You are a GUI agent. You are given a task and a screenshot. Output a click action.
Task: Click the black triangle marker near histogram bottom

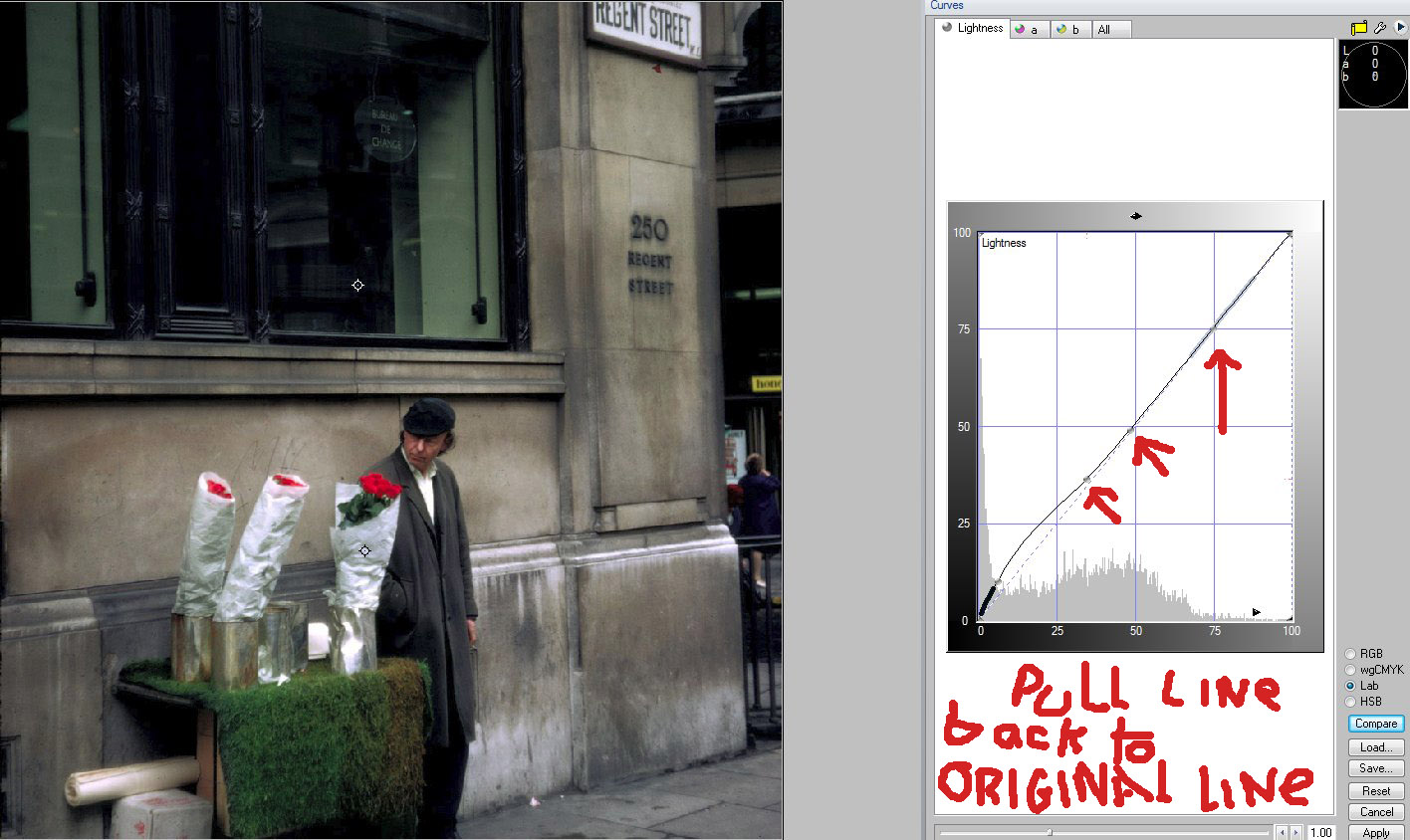click(1256, 612)
